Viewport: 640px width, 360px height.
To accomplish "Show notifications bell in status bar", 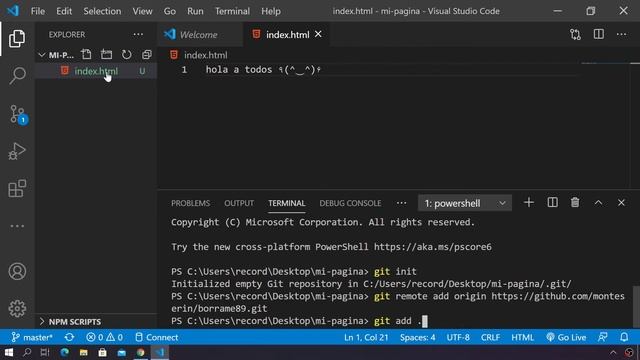I will pyautogui.click(x=624, y=338).
